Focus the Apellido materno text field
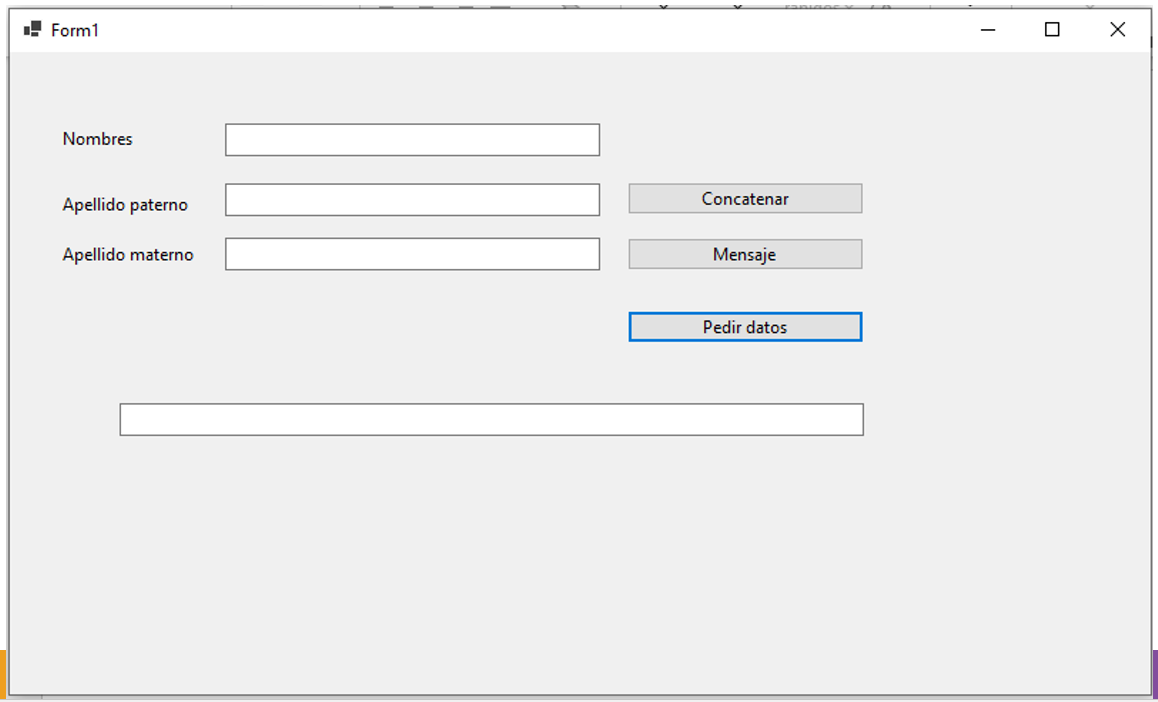1158x702 pixels. pos(412,254)
